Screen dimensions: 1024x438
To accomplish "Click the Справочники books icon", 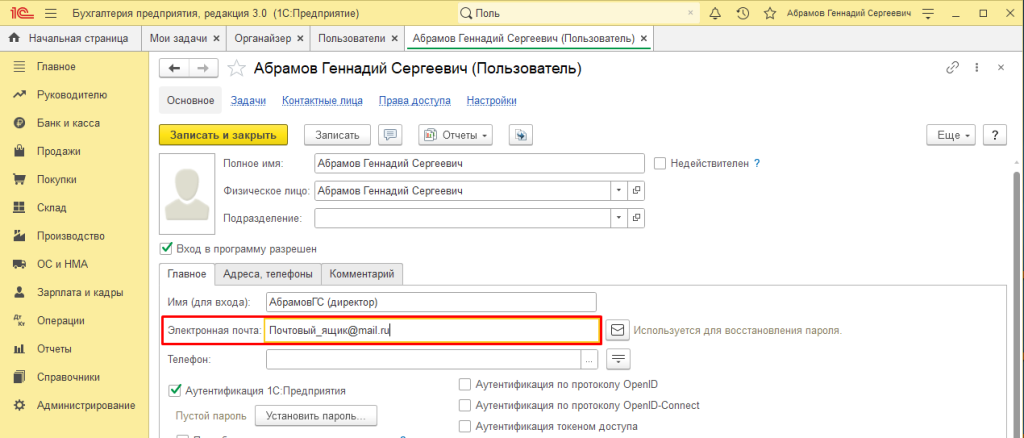I will (19, 377).
